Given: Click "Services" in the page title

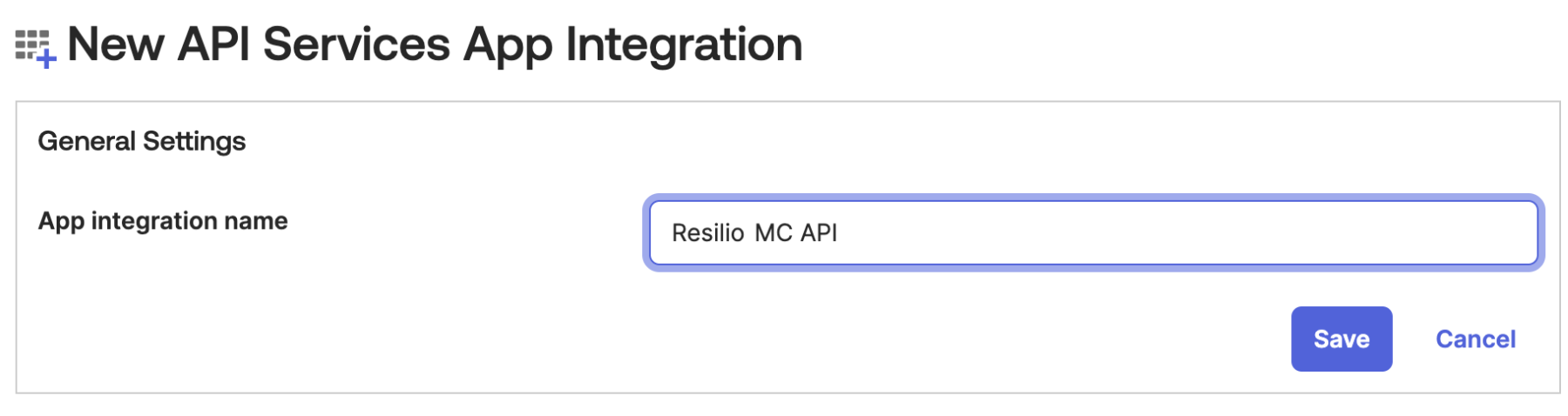Looking at the screenshot, I should pyautogui.click(x=356, y=44).
